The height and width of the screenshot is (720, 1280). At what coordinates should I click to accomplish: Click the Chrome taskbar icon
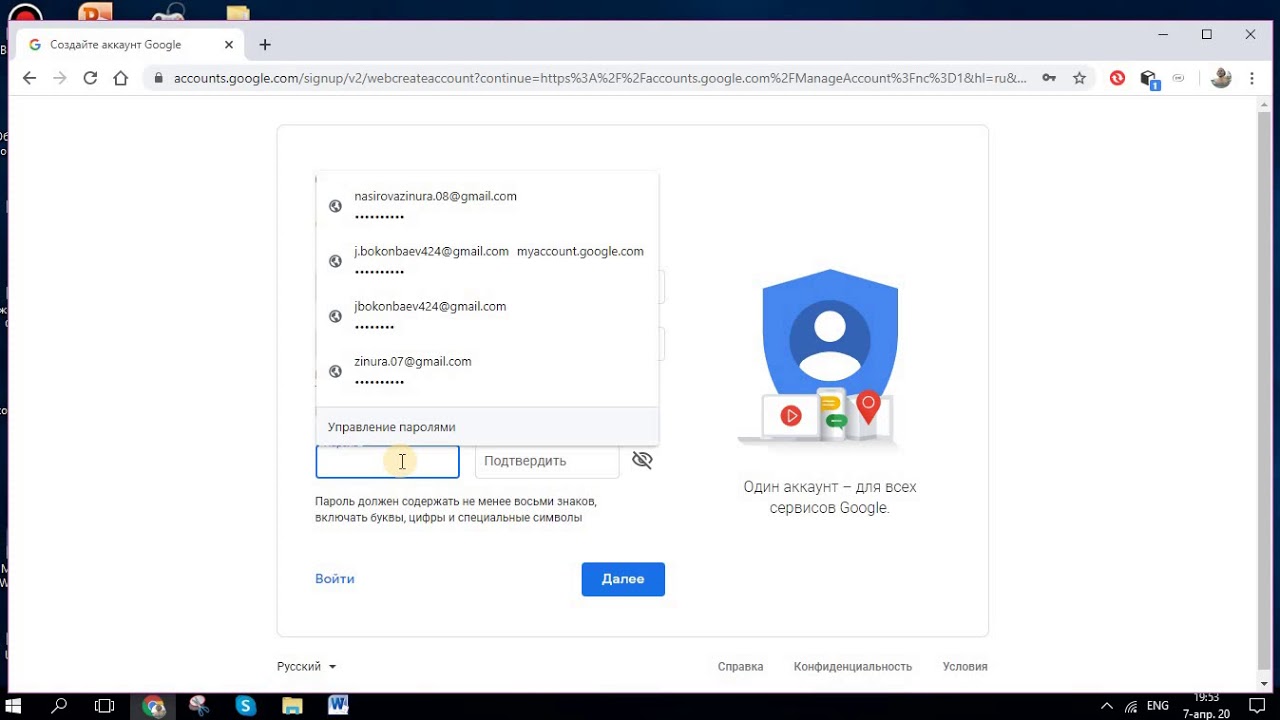153,706
